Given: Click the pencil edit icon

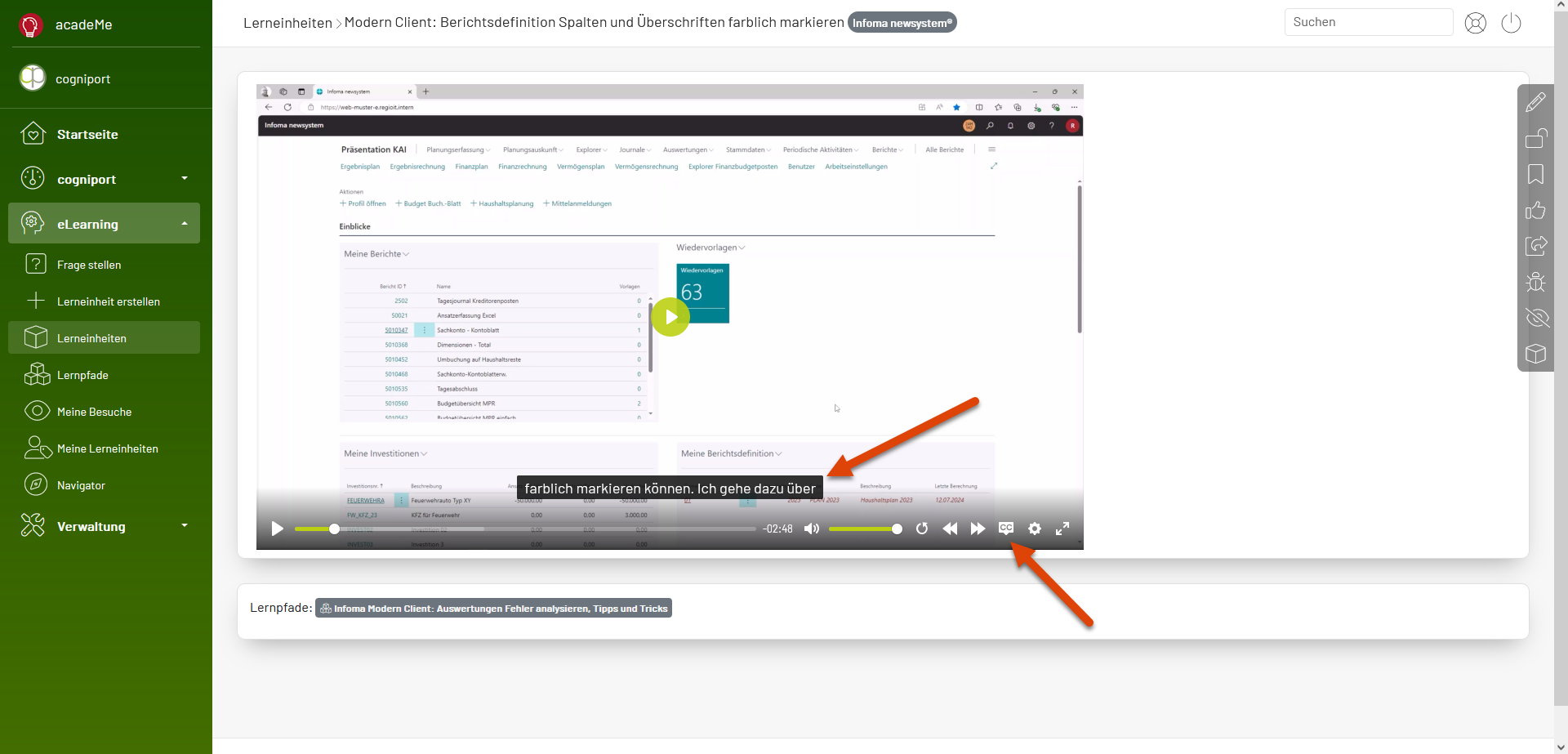Looking at the screenshot, I should pos(1536,102).
